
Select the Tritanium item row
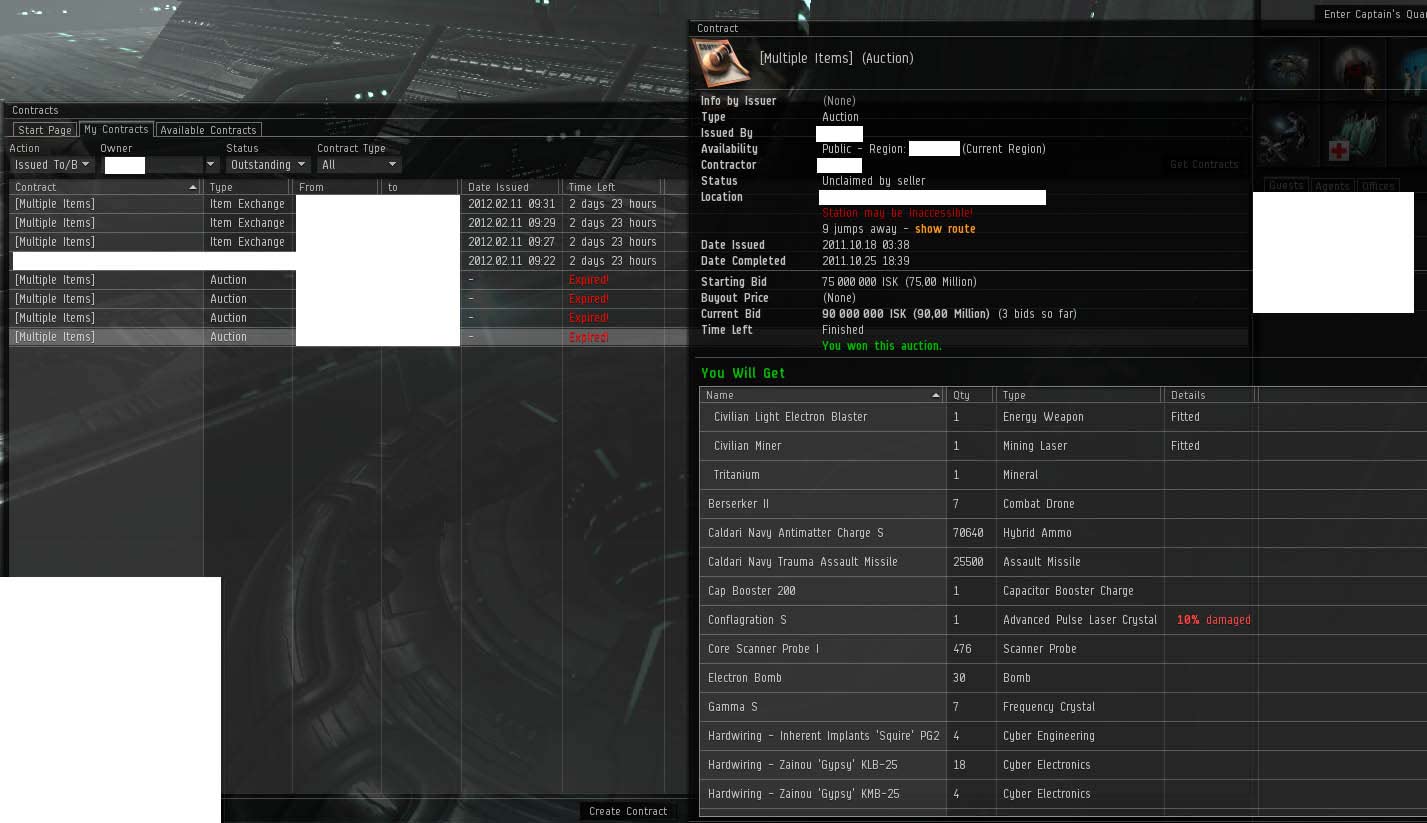pyautogui.click(x=1063, y=475)
